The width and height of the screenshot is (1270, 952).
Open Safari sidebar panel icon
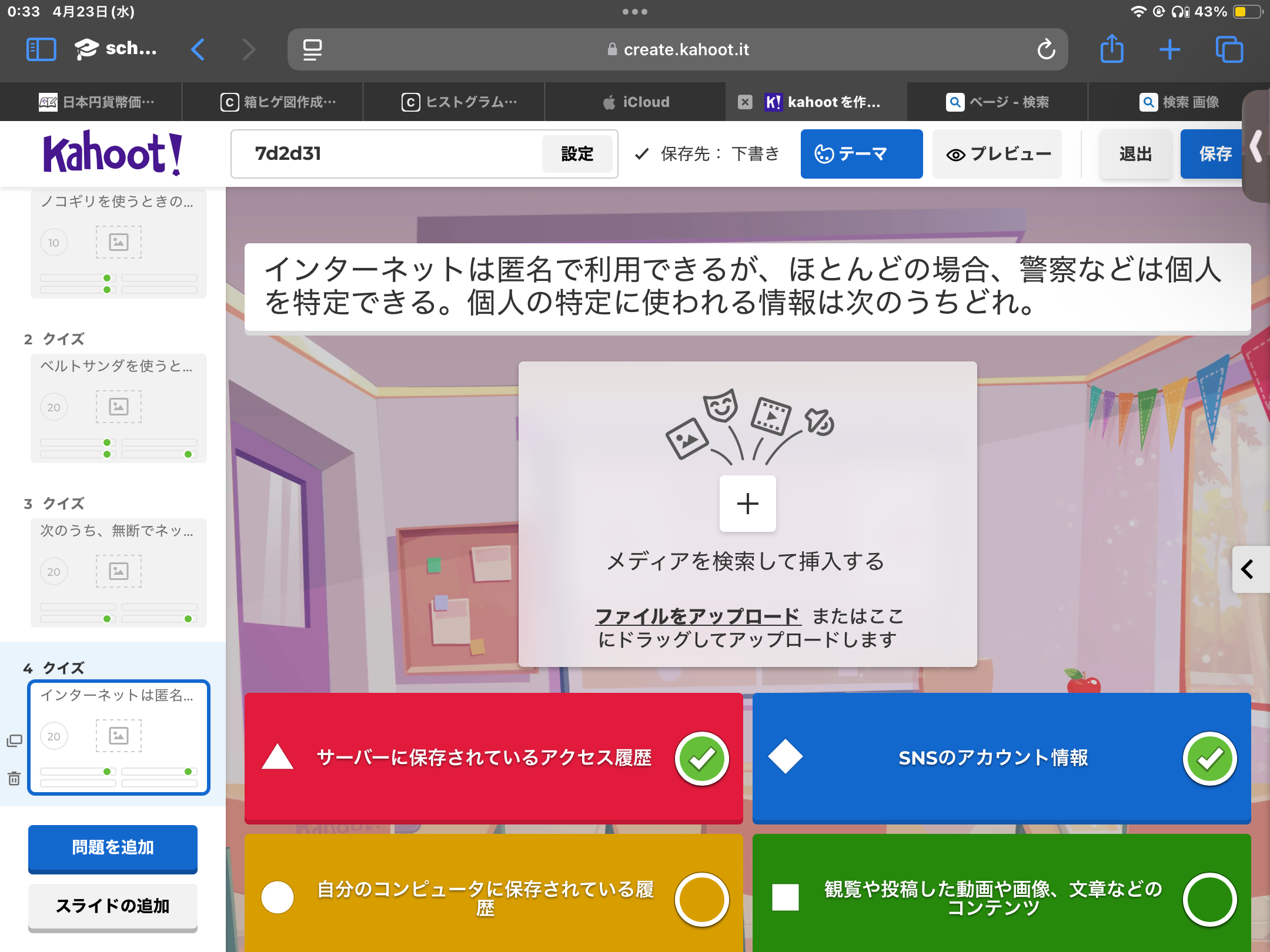(x=41, y=49)
